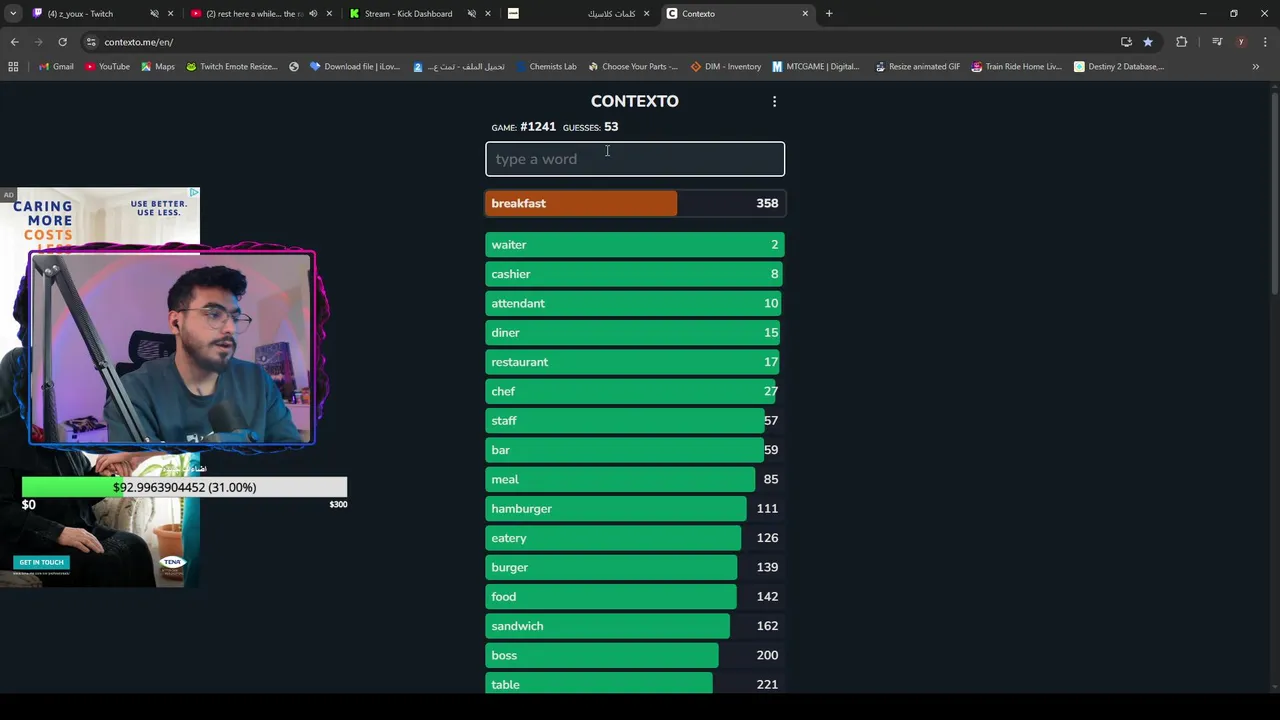The image size is (1280, 720).
Task: Click the 'chef' guess row
Action: tap(635, 391)
